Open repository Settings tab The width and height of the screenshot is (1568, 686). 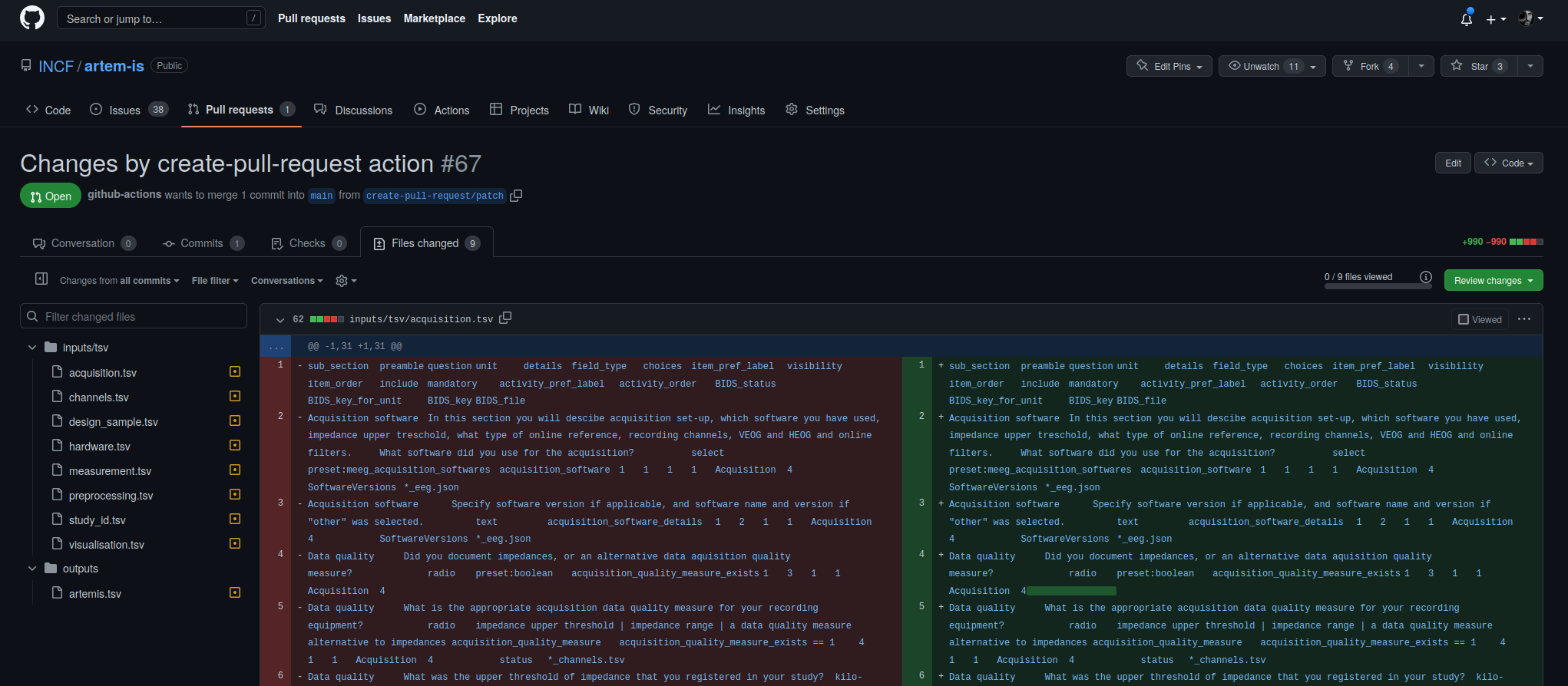click(815, 110)
